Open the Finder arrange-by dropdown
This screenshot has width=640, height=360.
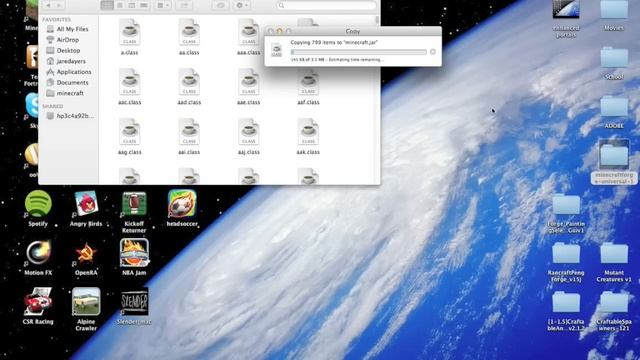(163, 5)
